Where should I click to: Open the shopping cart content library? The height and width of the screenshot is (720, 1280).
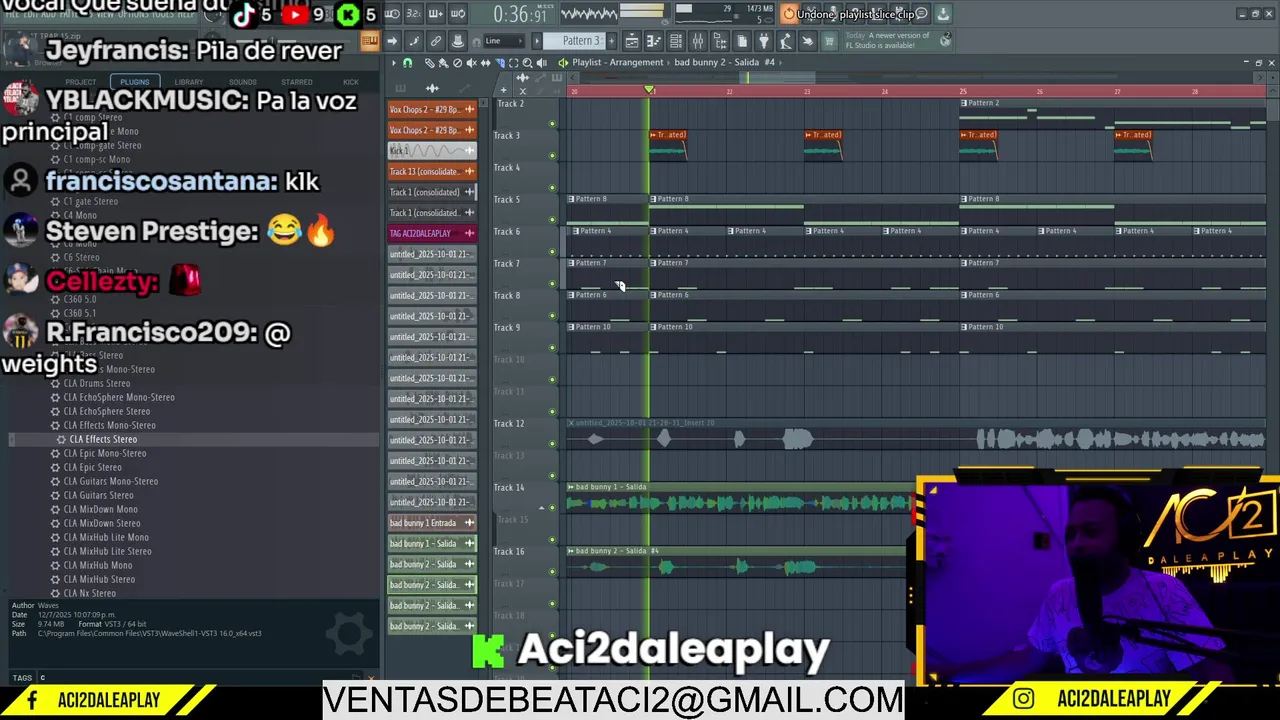pos(829,41)
